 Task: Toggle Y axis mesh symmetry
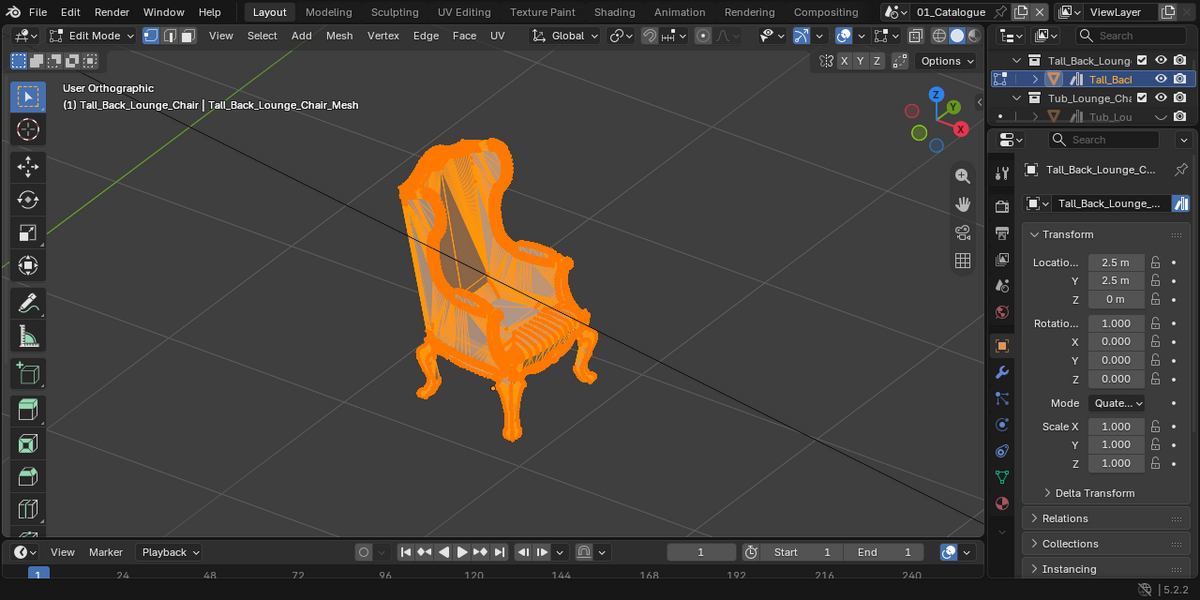point(861,61)
